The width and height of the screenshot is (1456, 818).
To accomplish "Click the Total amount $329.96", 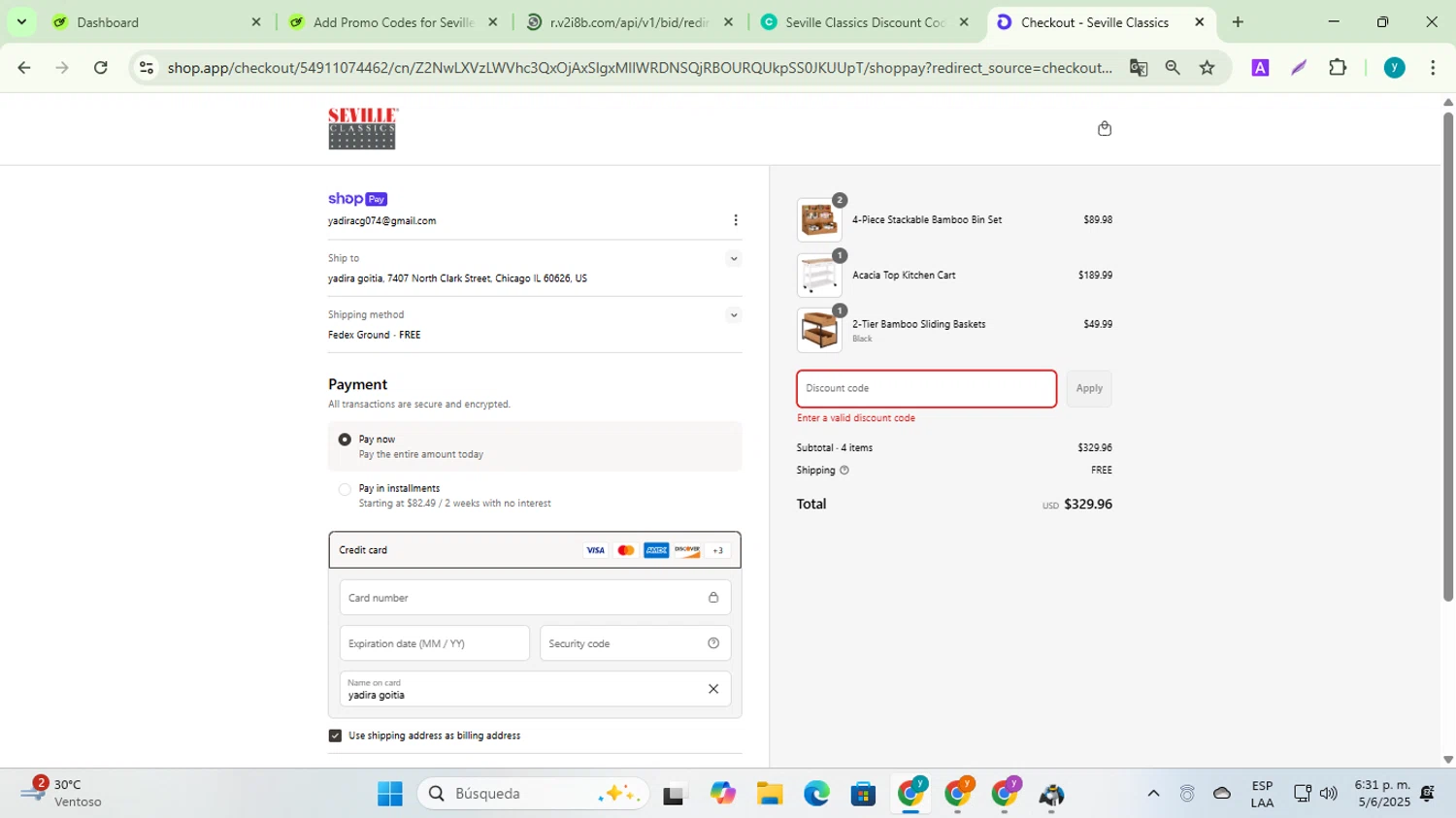I will [1088, 505].
